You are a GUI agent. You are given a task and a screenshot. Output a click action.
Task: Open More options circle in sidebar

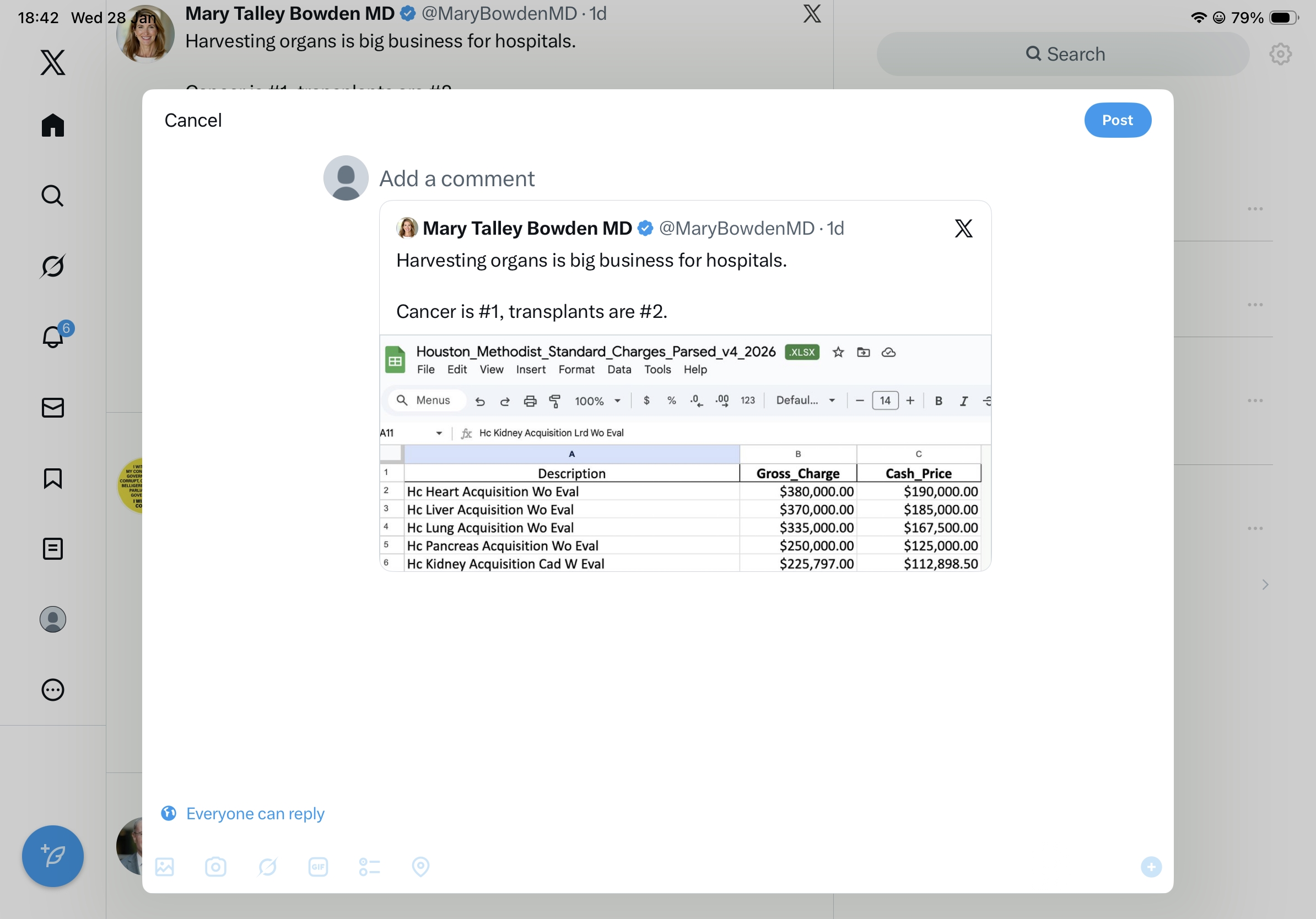coord(53,690)
